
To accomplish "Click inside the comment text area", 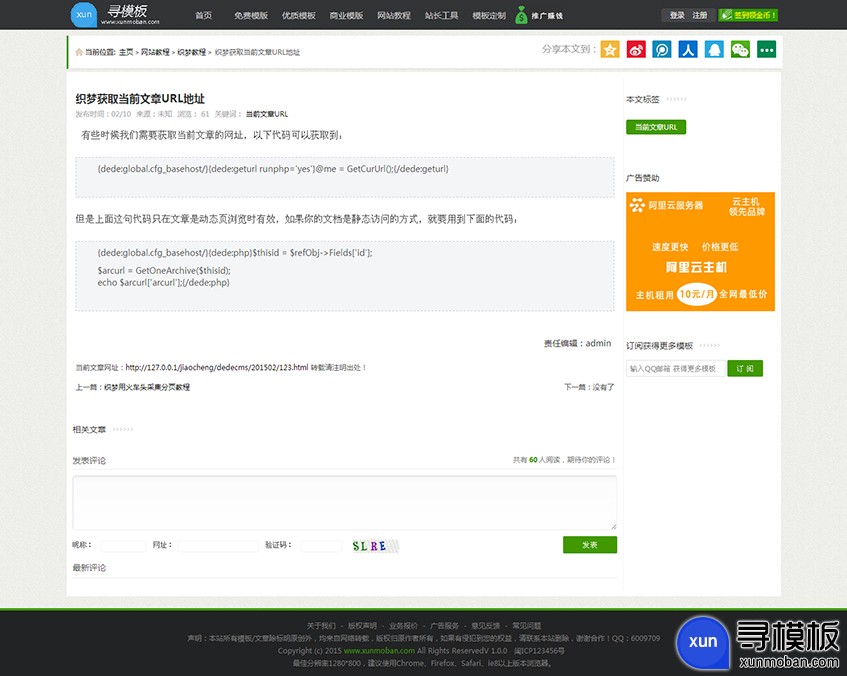I will pyautogui.click(x=344, y=502).
